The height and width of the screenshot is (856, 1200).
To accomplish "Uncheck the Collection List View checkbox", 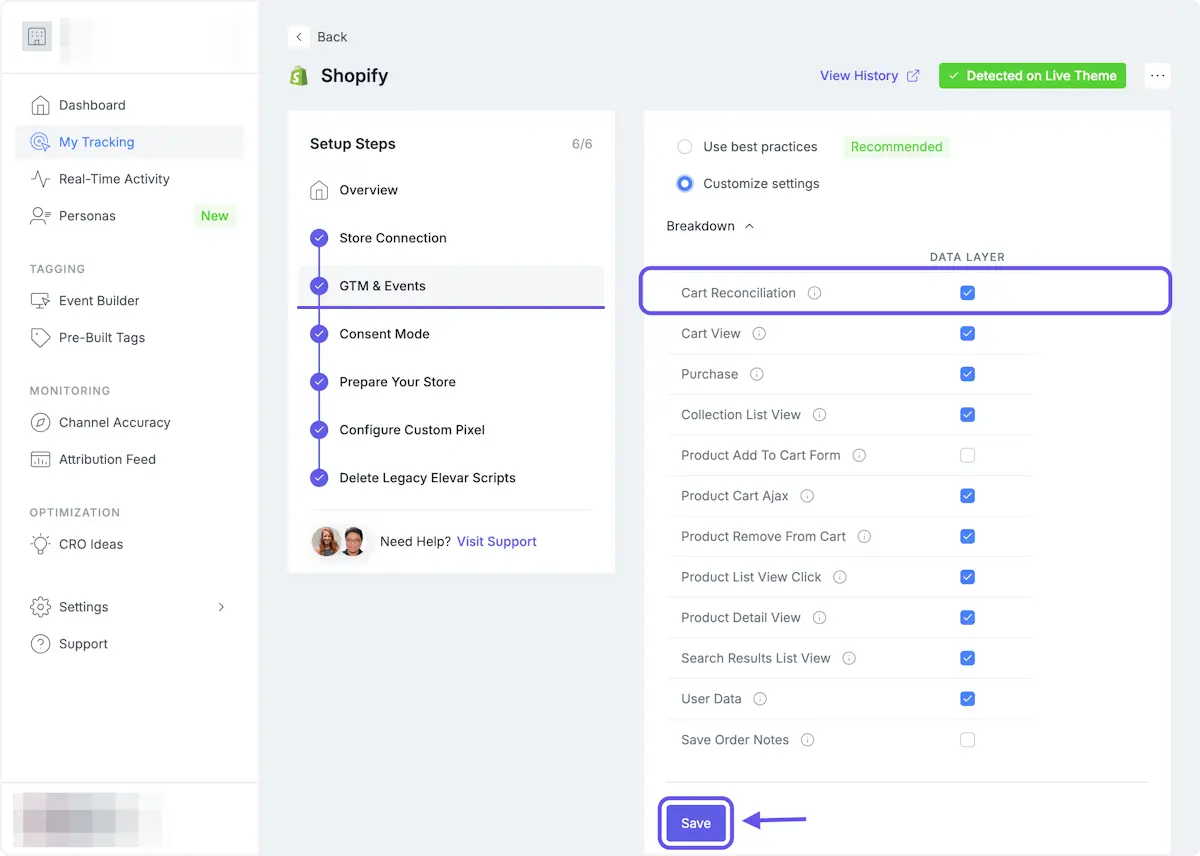I will click(967, 415).
